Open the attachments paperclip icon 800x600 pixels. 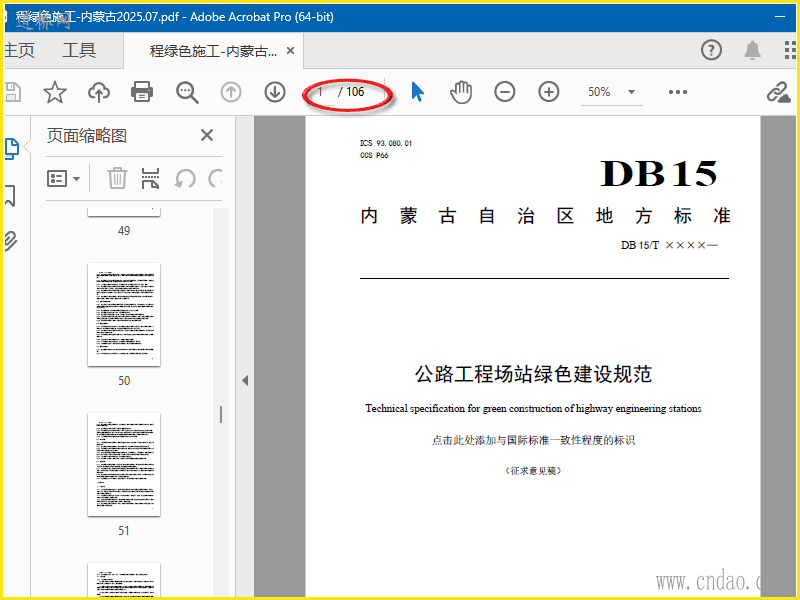pyautogui.click(x=11, y=241)
